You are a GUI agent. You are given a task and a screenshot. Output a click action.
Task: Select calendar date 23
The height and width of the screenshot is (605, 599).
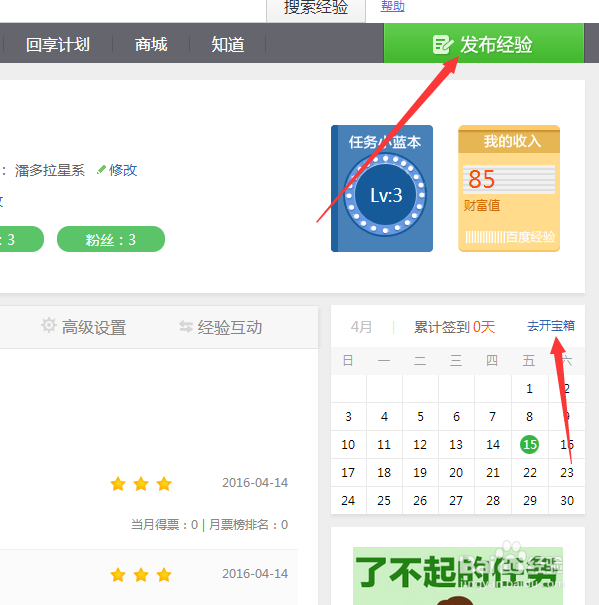567,473
